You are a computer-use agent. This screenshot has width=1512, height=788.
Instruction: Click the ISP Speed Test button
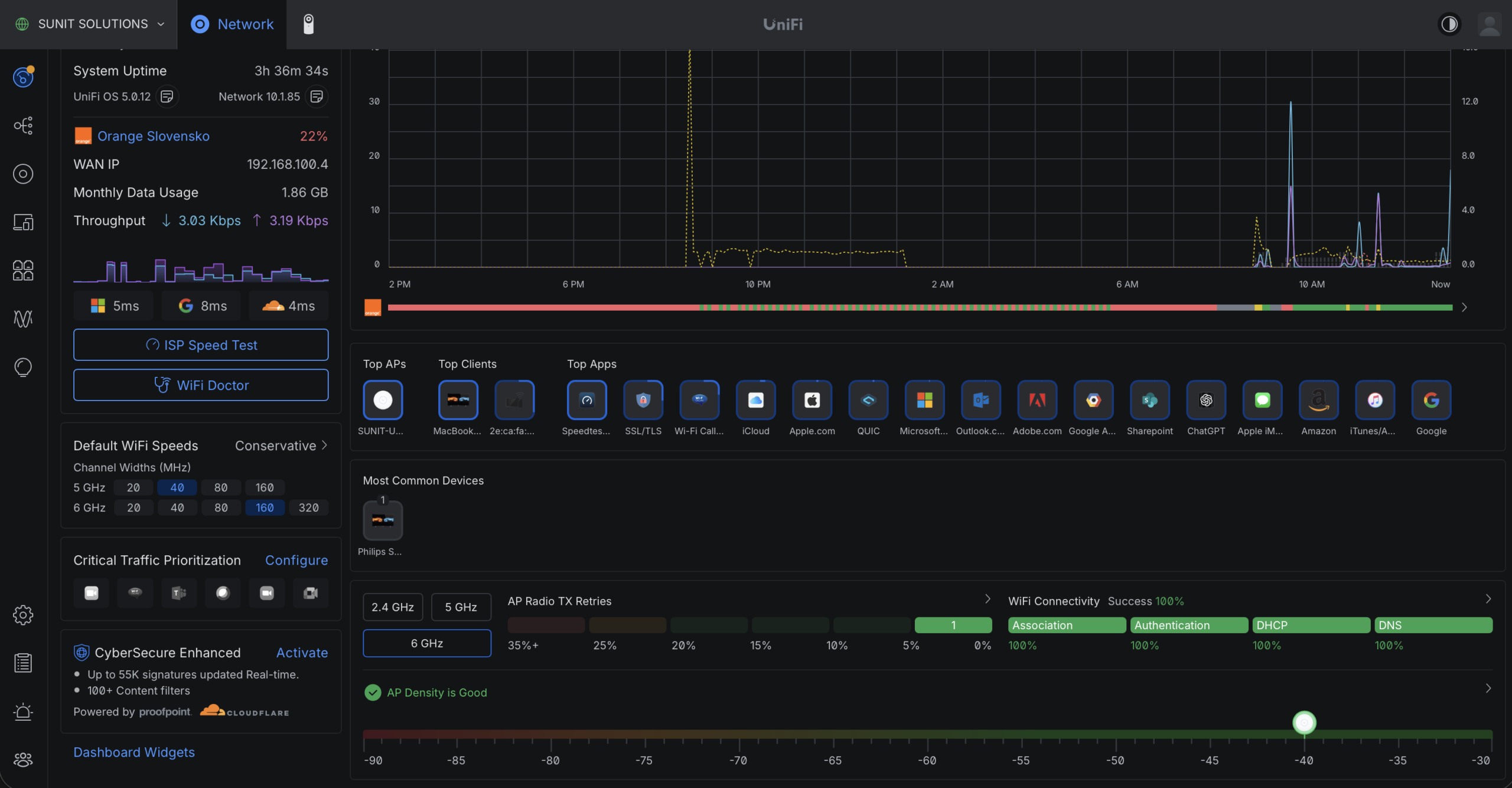click(201, 345)
